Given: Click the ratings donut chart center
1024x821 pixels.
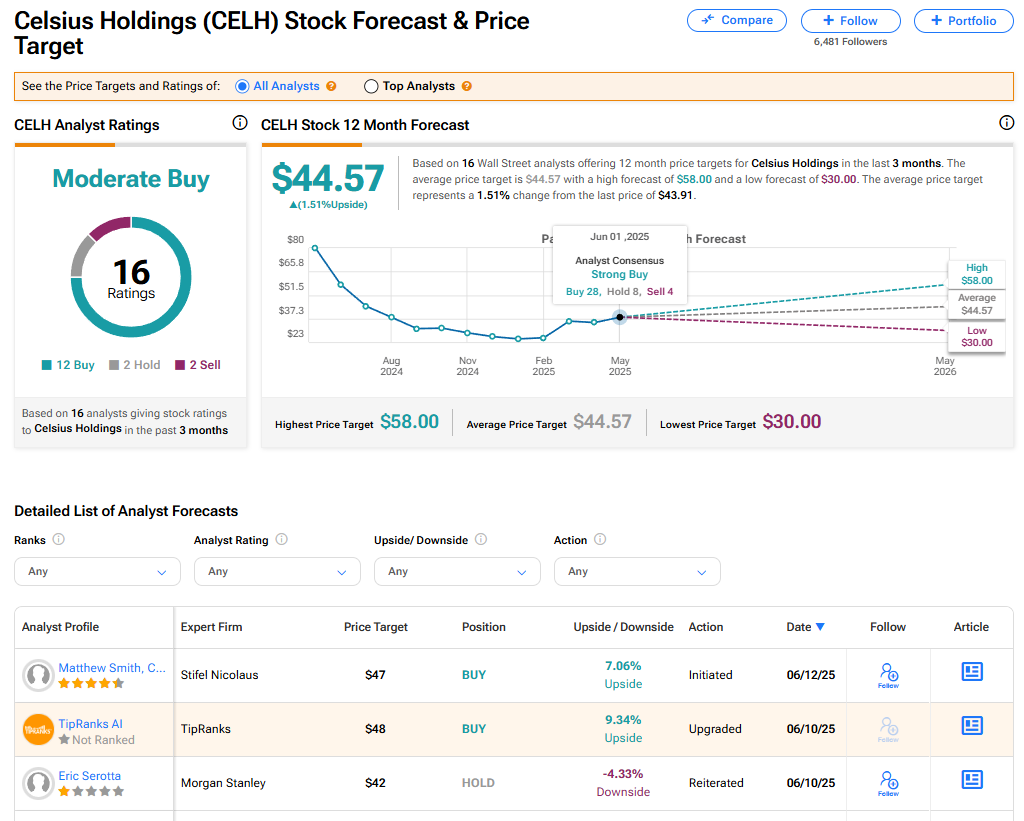Looking at the screenshot, I should 131,277.
